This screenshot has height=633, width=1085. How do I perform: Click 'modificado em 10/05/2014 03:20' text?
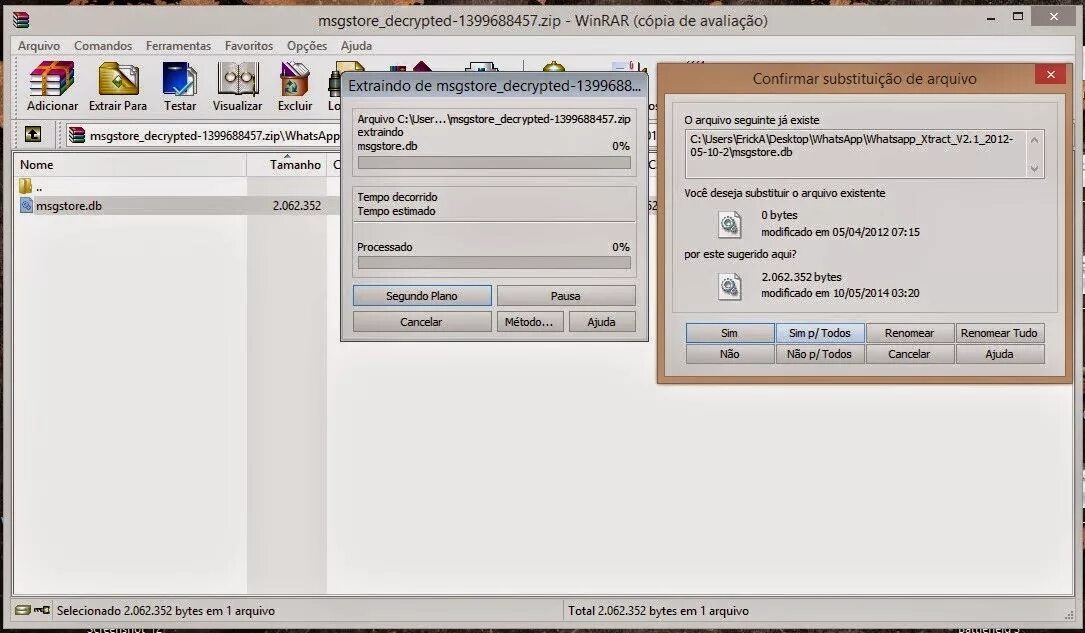pyautogui.click(x=840, y=293)
